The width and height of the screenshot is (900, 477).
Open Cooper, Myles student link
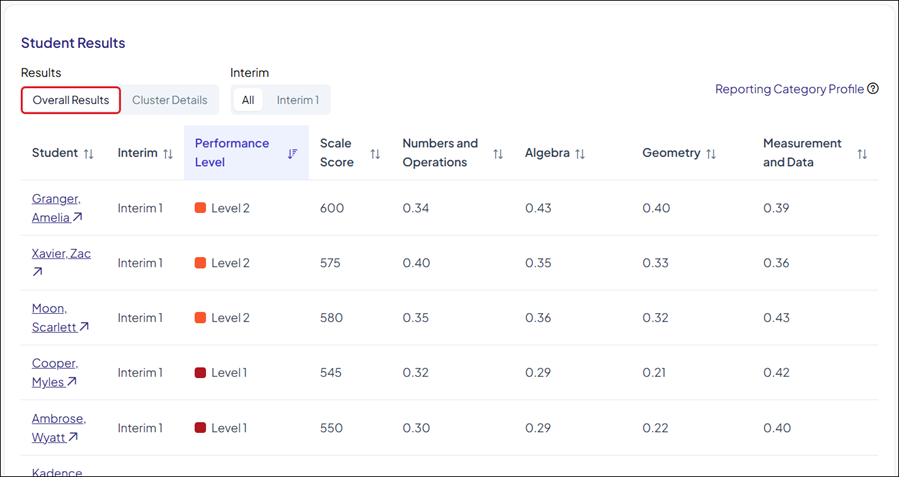54,373
